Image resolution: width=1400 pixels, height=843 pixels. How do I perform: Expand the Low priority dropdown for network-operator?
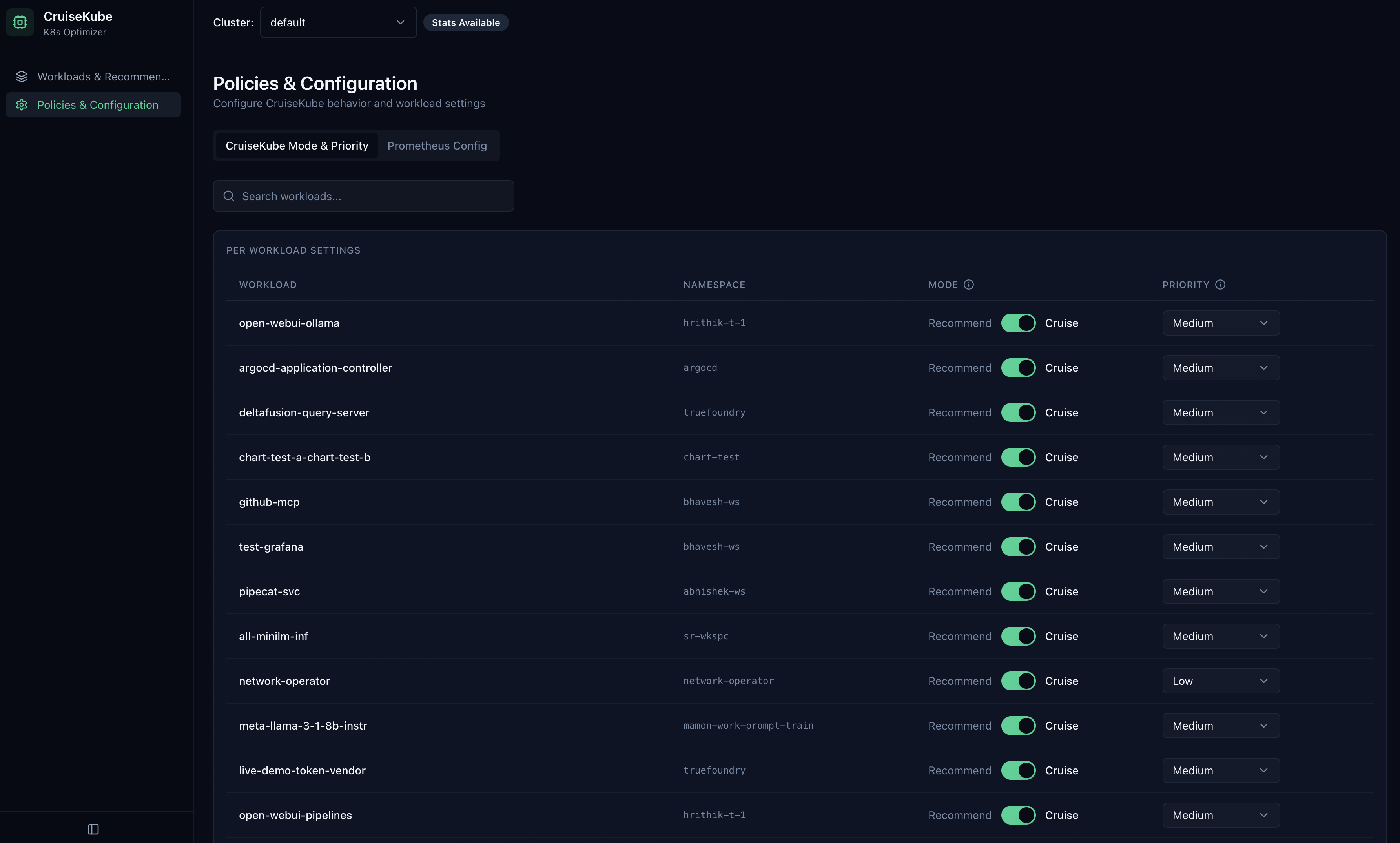pyautogui.click(x=1221, y=681)
